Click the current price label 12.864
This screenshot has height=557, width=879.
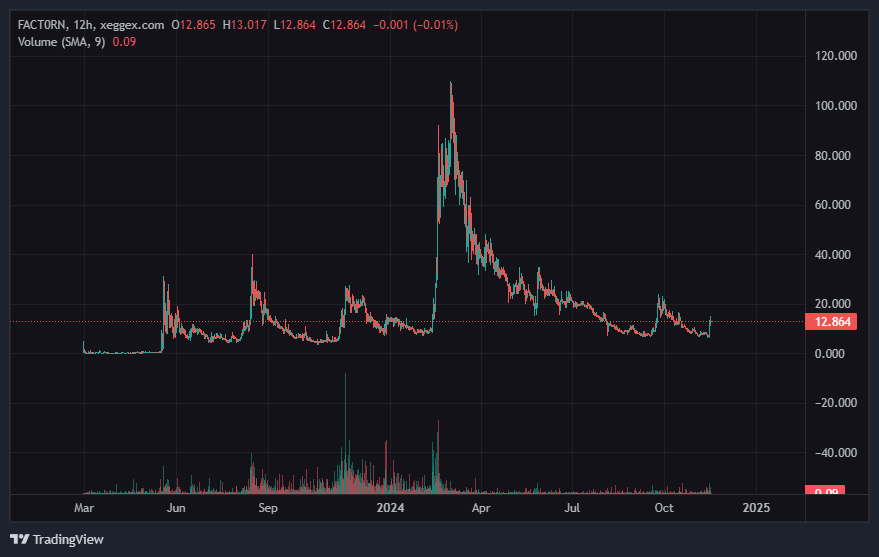point(831,322)
